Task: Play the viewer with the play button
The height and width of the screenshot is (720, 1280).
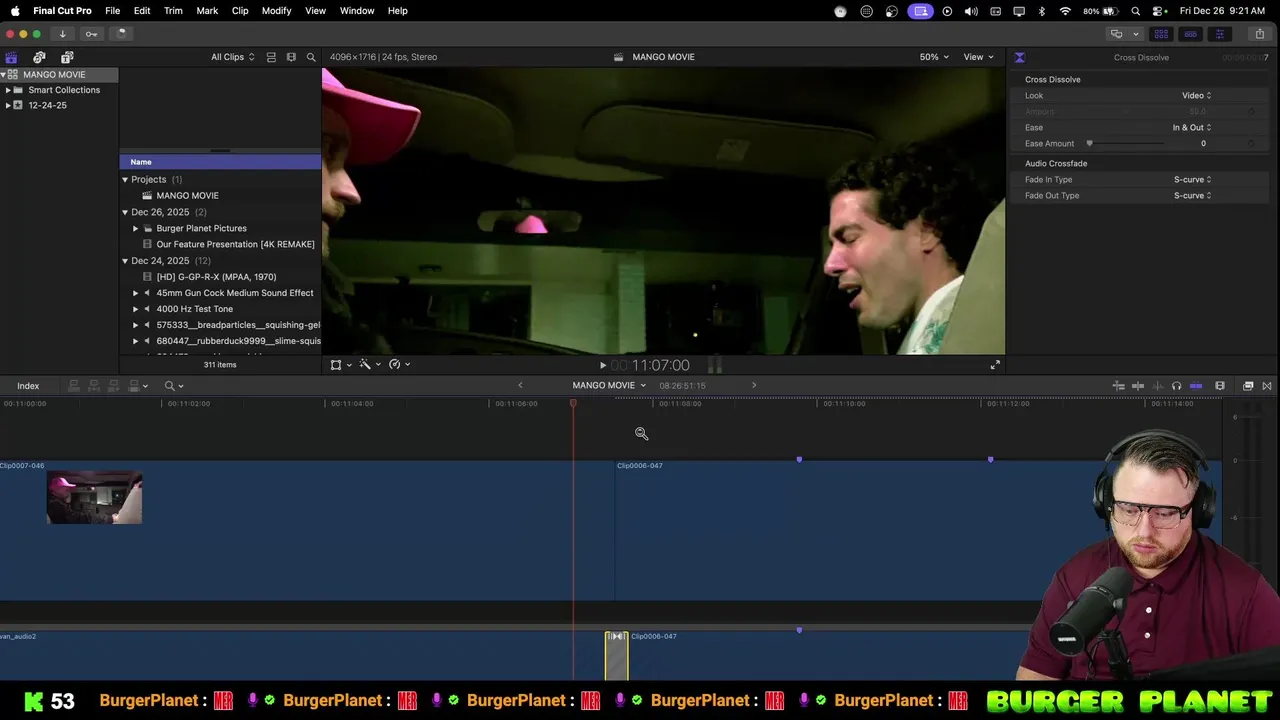Action: (602, 366)
